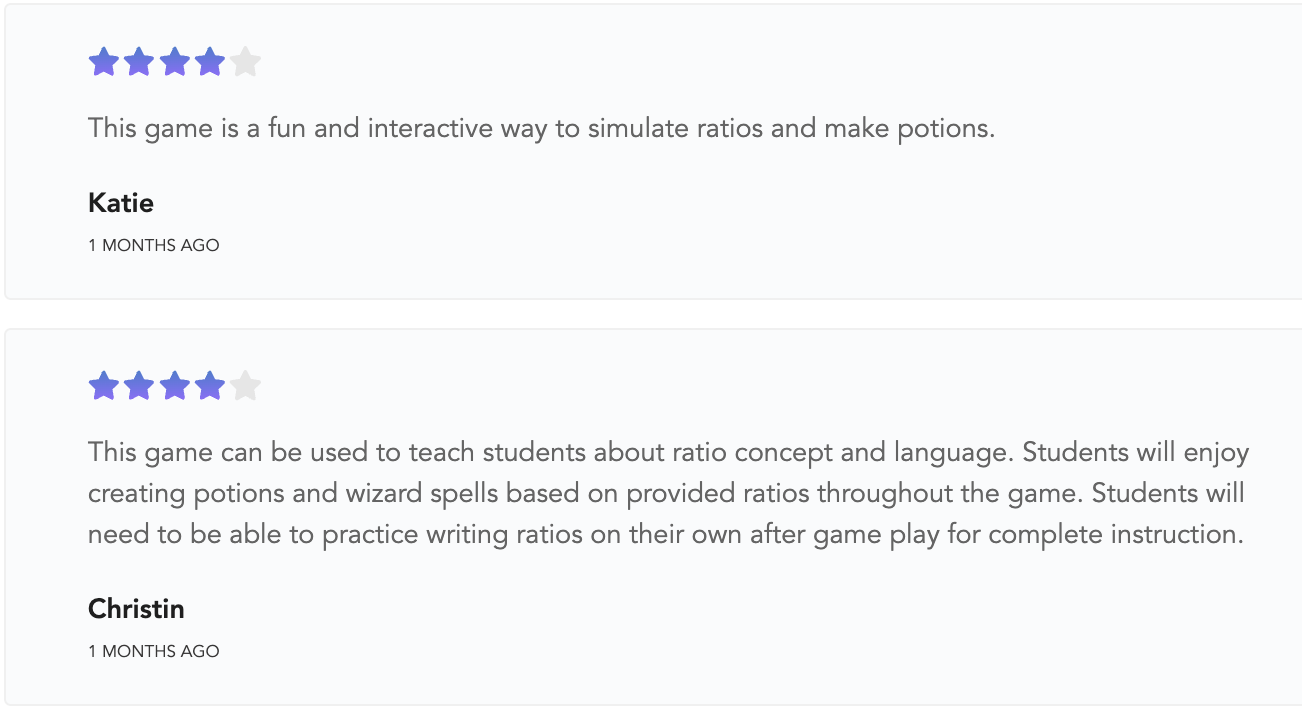Click Katie's "1 MONTHS AGO" timestamp
Image resolution: width=1302 pixels, height=706 pixels.
pos(153,245)
